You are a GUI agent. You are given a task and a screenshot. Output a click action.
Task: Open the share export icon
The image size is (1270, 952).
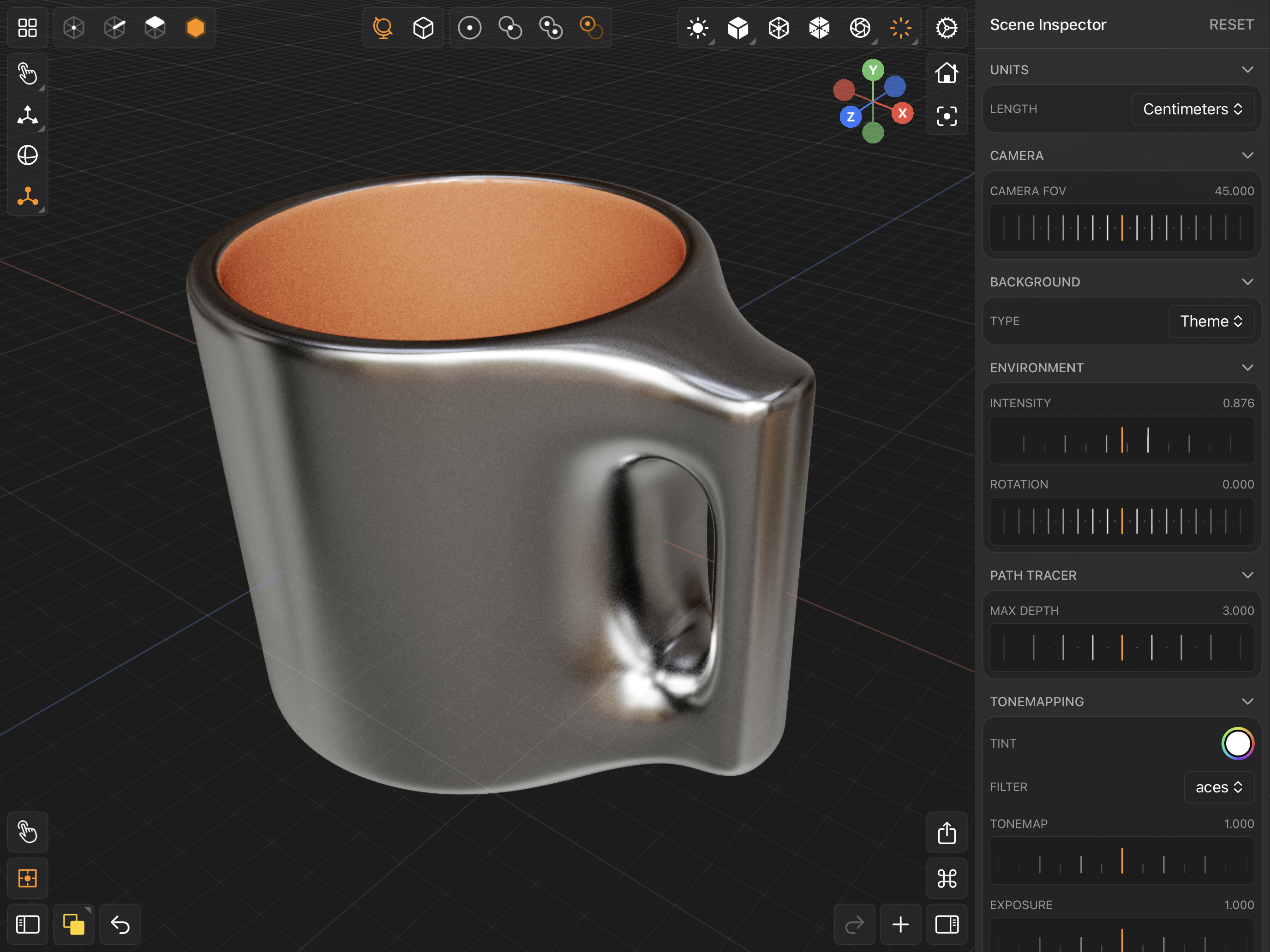coord(946,833)
